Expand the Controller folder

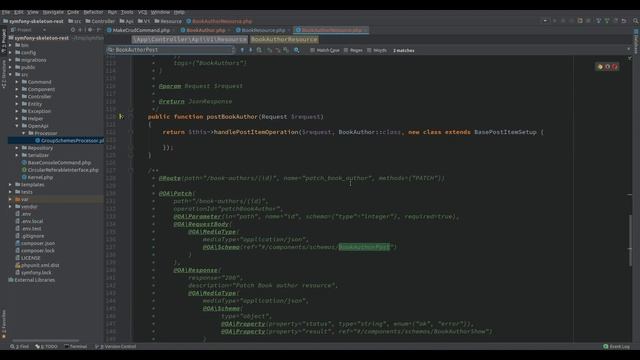pyautogui.click(x=17, y=97)
